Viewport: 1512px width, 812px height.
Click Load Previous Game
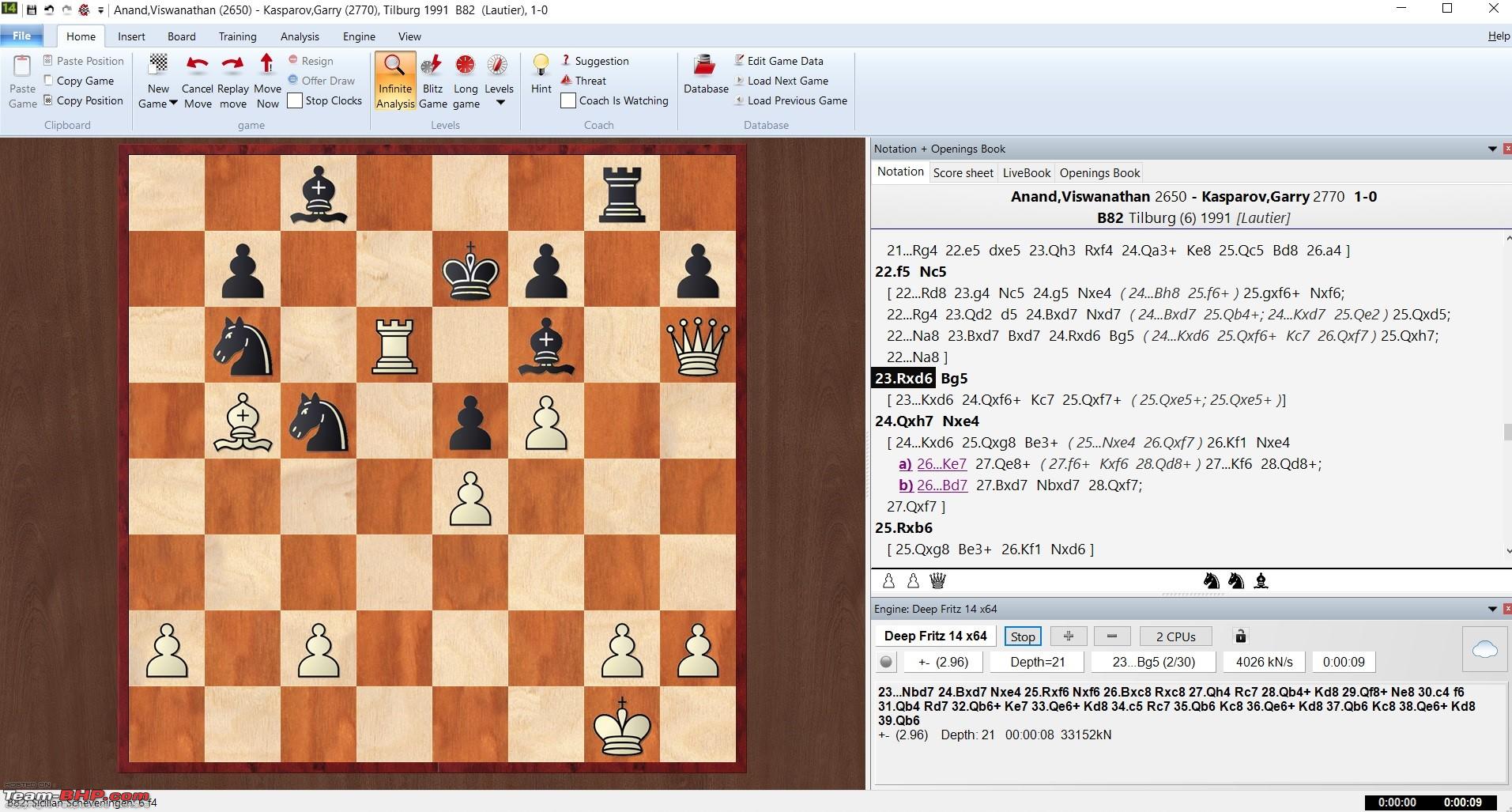point(790,100)
